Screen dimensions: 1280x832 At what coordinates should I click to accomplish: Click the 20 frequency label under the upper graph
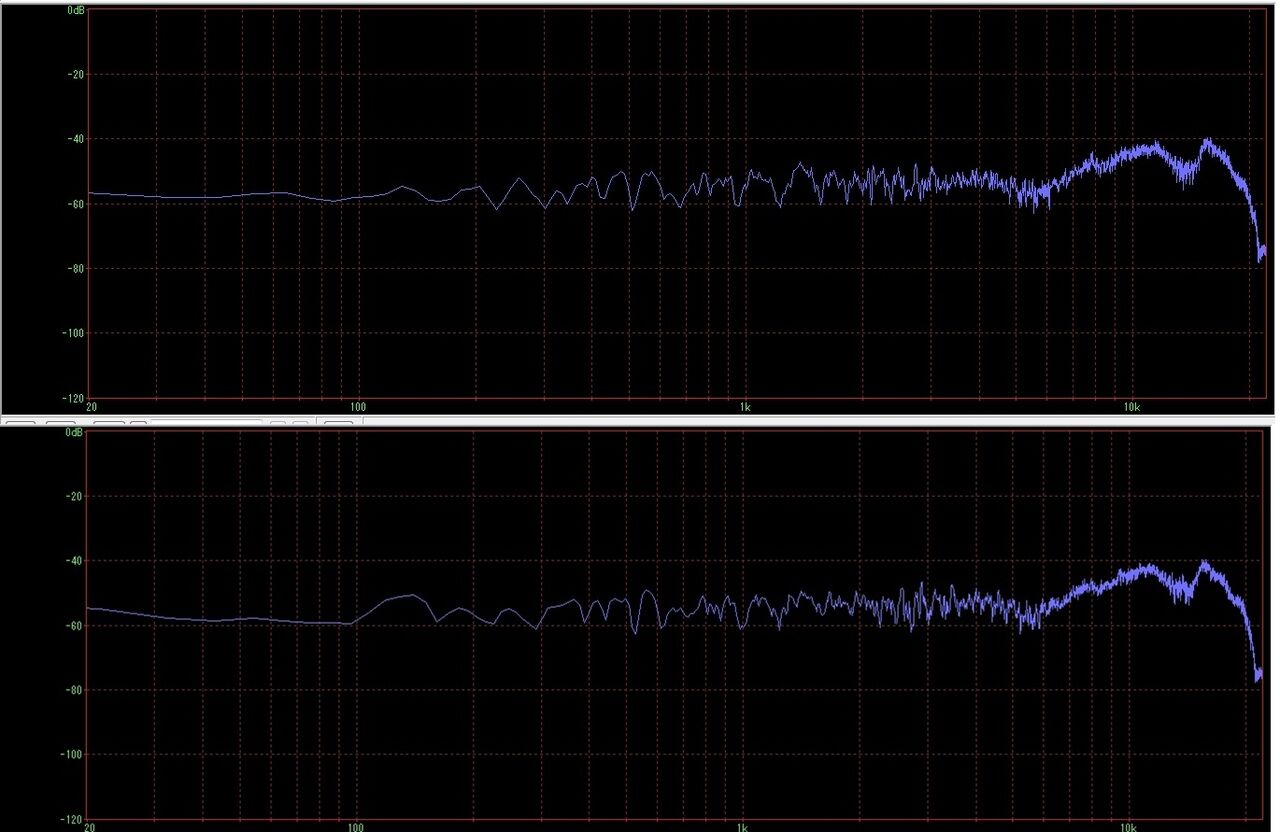click(92, 407)
